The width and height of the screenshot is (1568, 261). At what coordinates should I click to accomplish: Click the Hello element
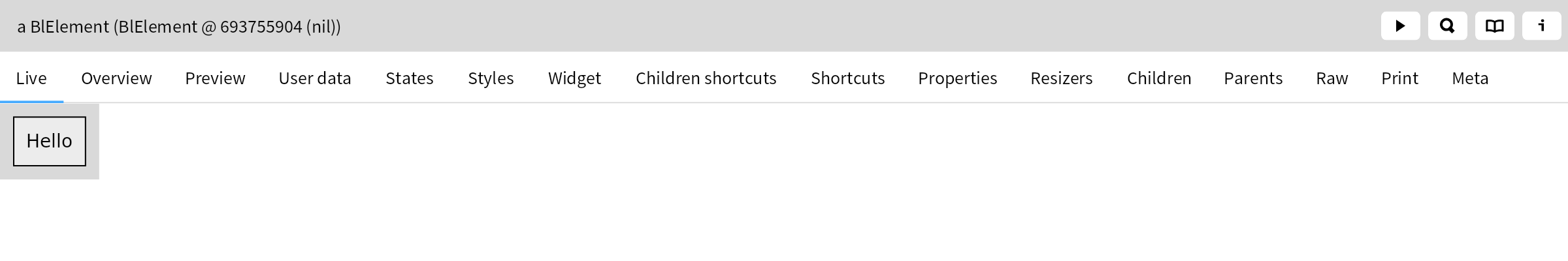coord(50,141)
